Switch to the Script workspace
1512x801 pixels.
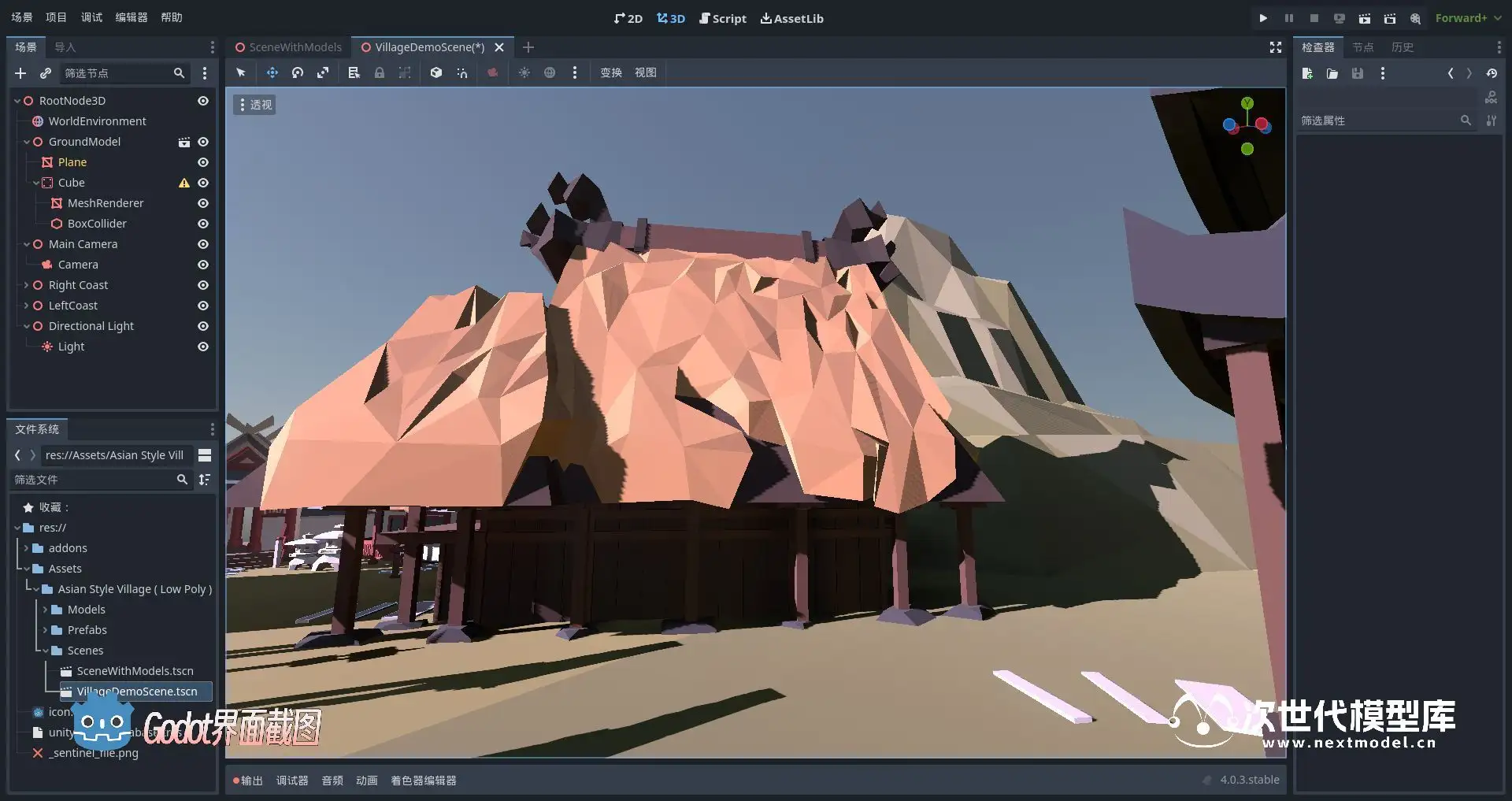pyautogui.click(x=723, y=18)
